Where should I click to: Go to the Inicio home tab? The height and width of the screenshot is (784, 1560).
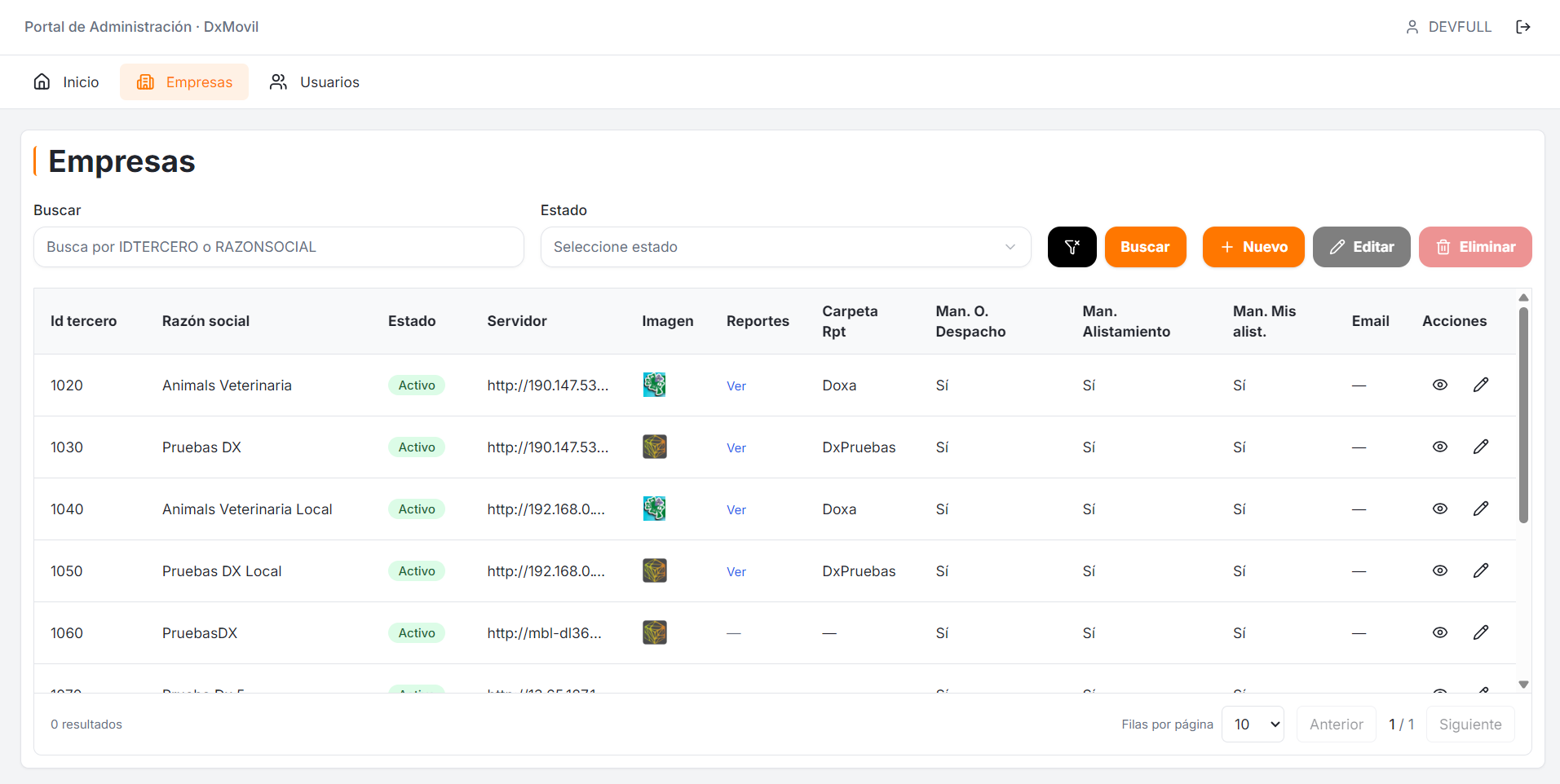(x=66, y=82)
